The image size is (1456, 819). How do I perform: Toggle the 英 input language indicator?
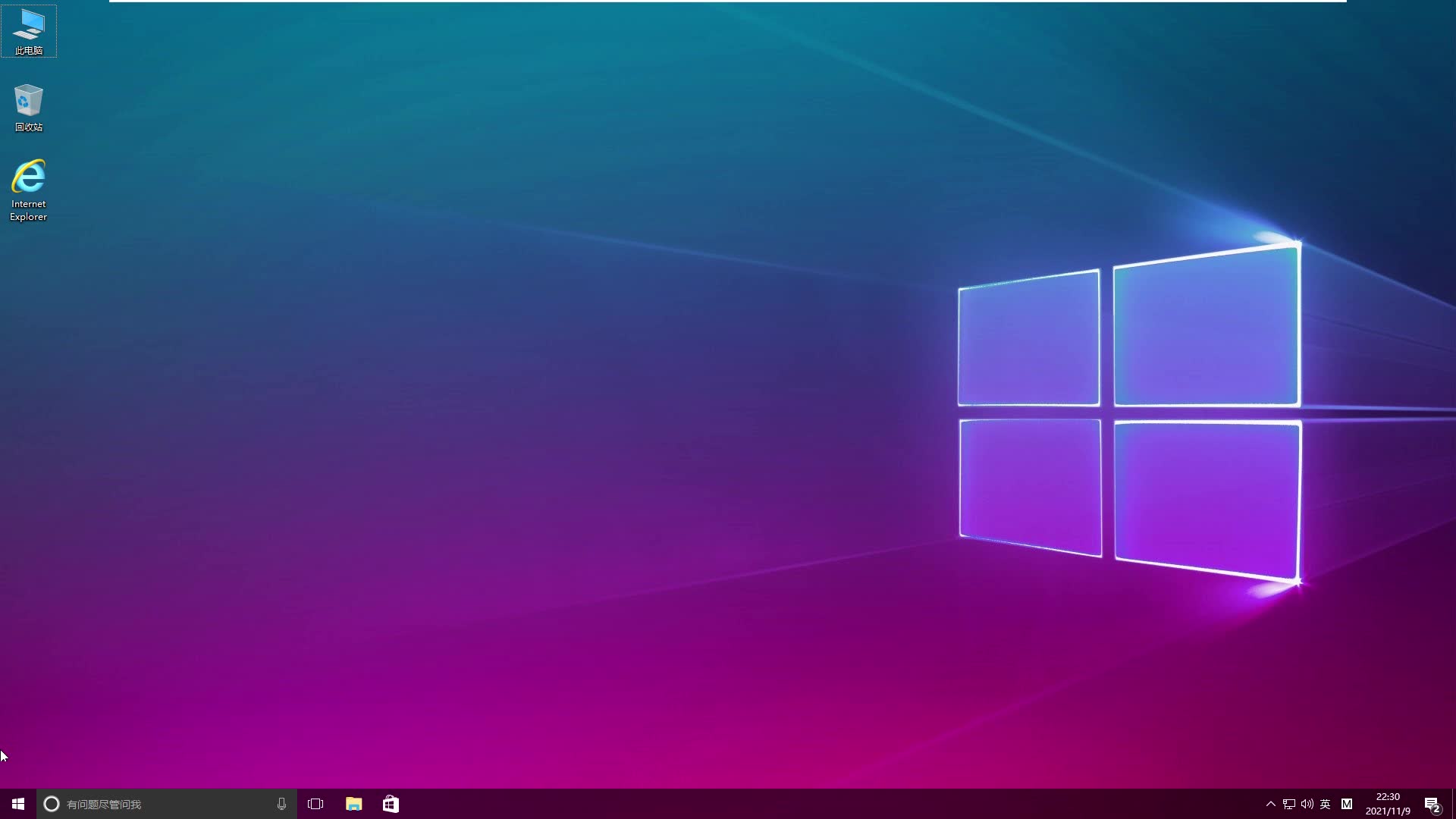(1326, 804)
